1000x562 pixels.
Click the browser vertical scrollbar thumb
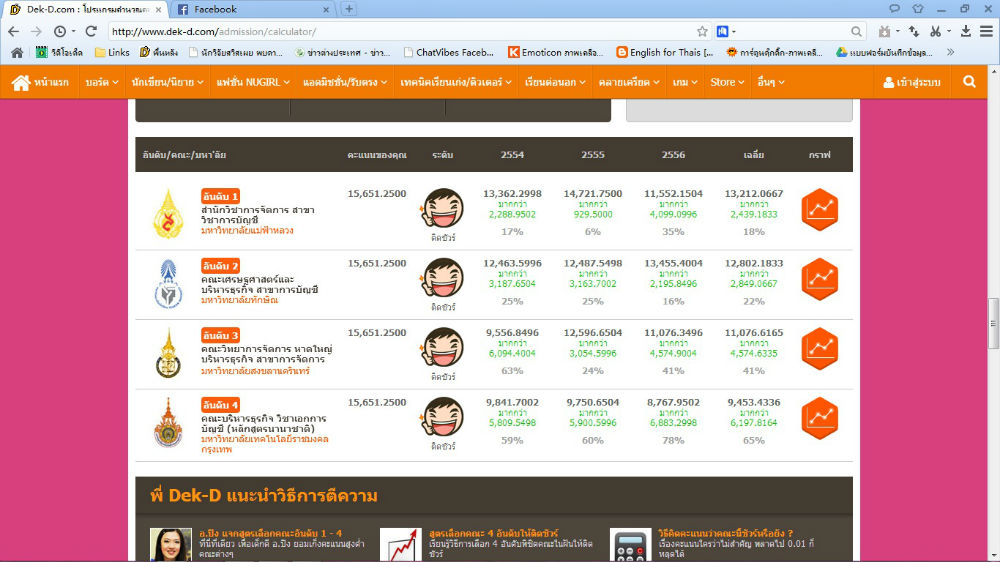993,322
